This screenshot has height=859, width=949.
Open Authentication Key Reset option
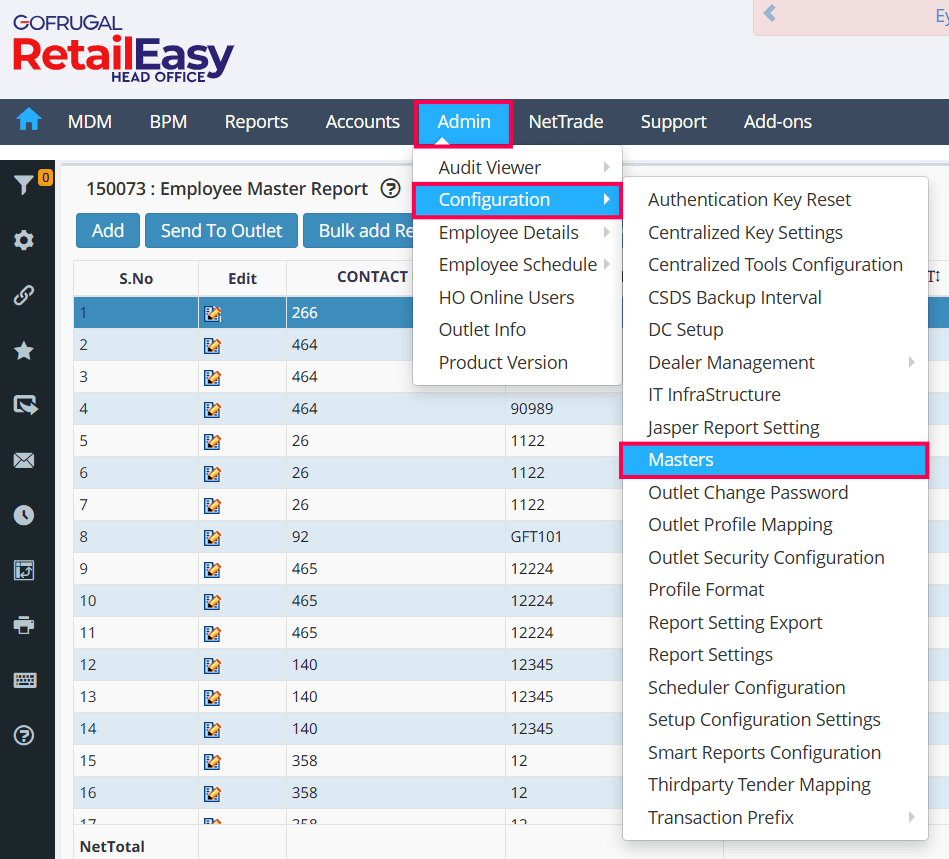coord(775,200)
